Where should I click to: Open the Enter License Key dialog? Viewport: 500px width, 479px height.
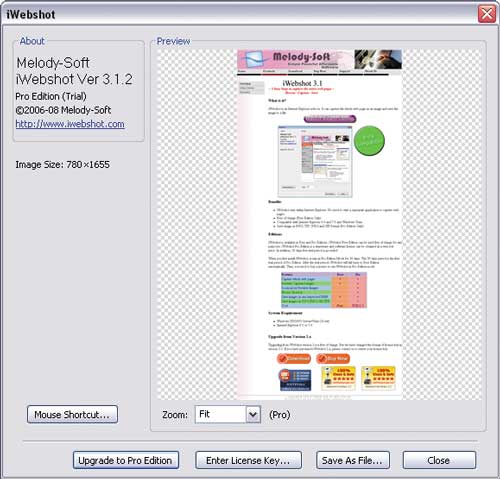tap(248, 460)
